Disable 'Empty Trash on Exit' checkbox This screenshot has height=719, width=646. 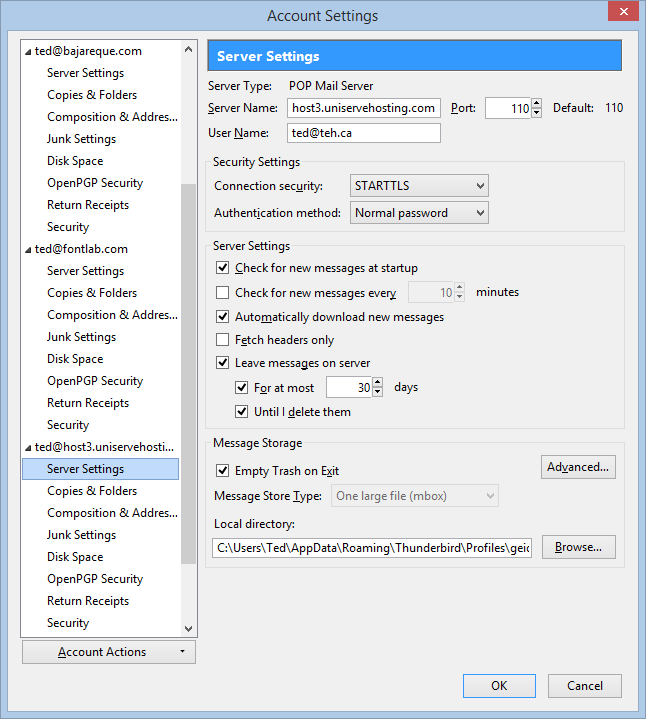click(x=223, y=470)
